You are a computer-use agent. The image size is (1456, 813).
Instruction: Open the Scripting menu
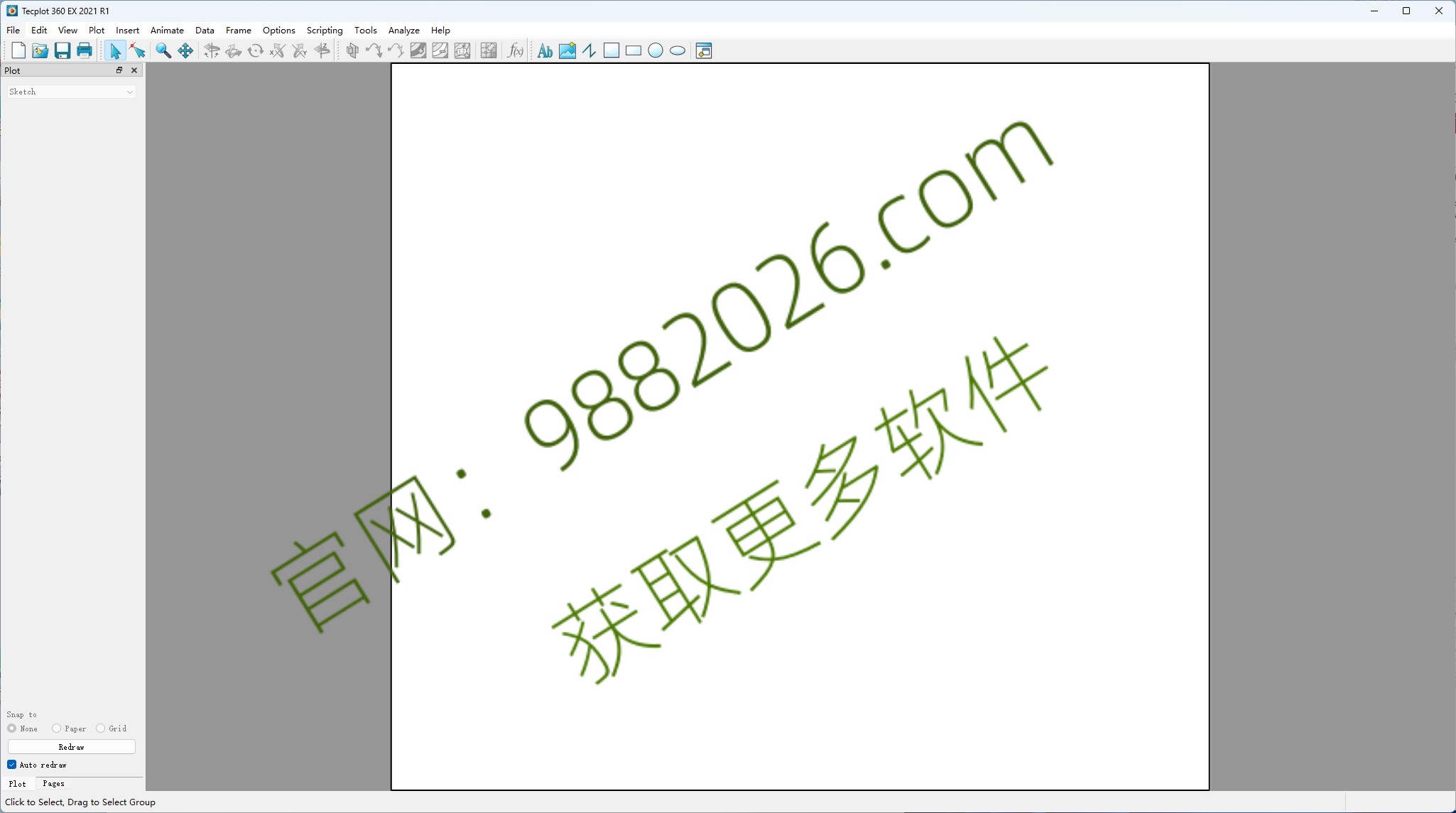pos(325,31)
